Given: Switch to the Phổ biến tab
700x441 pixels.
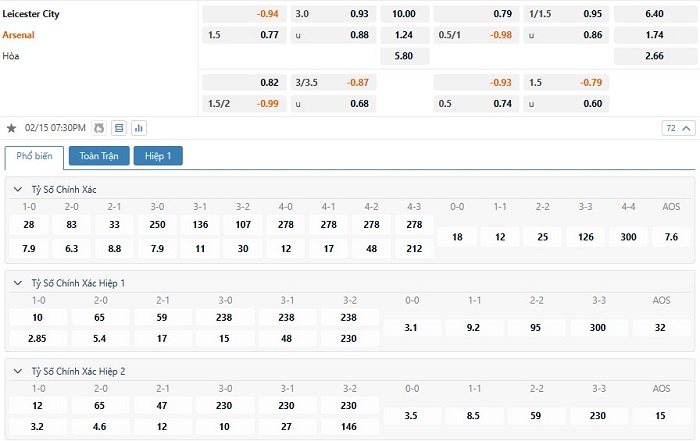Looking at the screenshot, I should 34,156.
